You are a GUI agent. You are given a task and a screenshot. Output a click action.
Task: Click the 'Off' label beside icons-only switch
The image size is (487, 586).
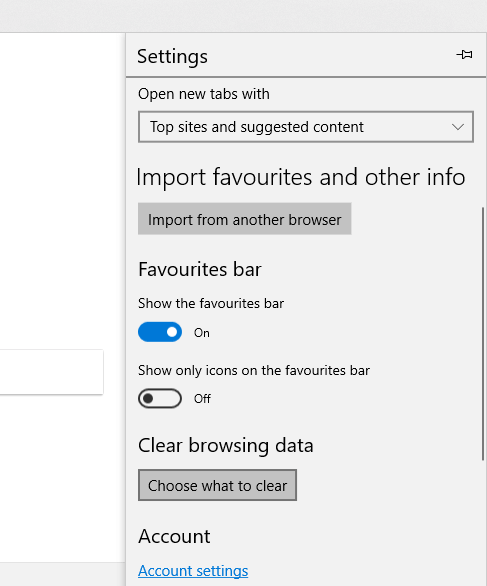(x=202, y=399)
